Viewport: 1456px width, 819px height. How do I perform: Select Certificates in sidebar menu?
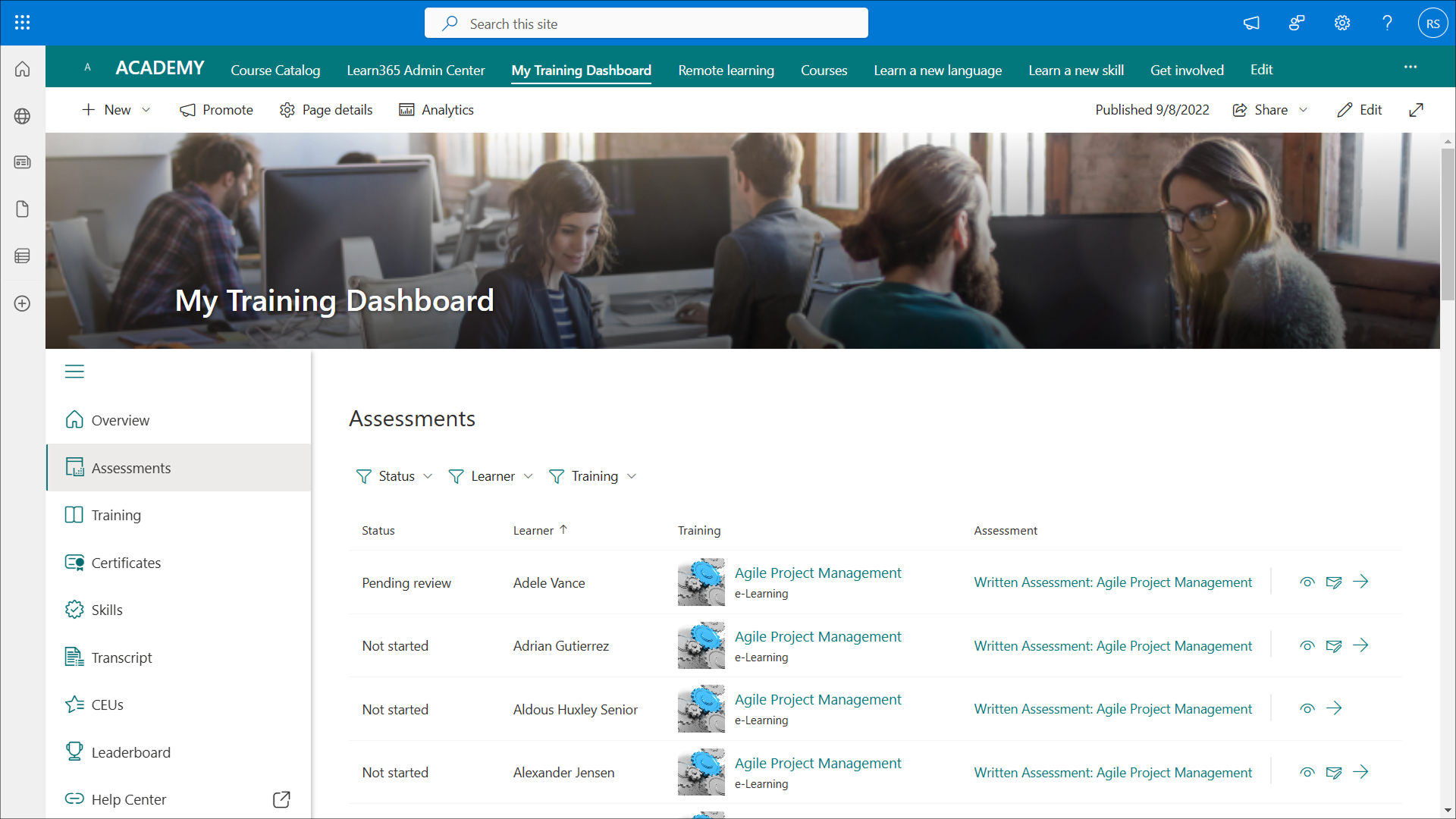pyautogui.click(x=126, y=563)
